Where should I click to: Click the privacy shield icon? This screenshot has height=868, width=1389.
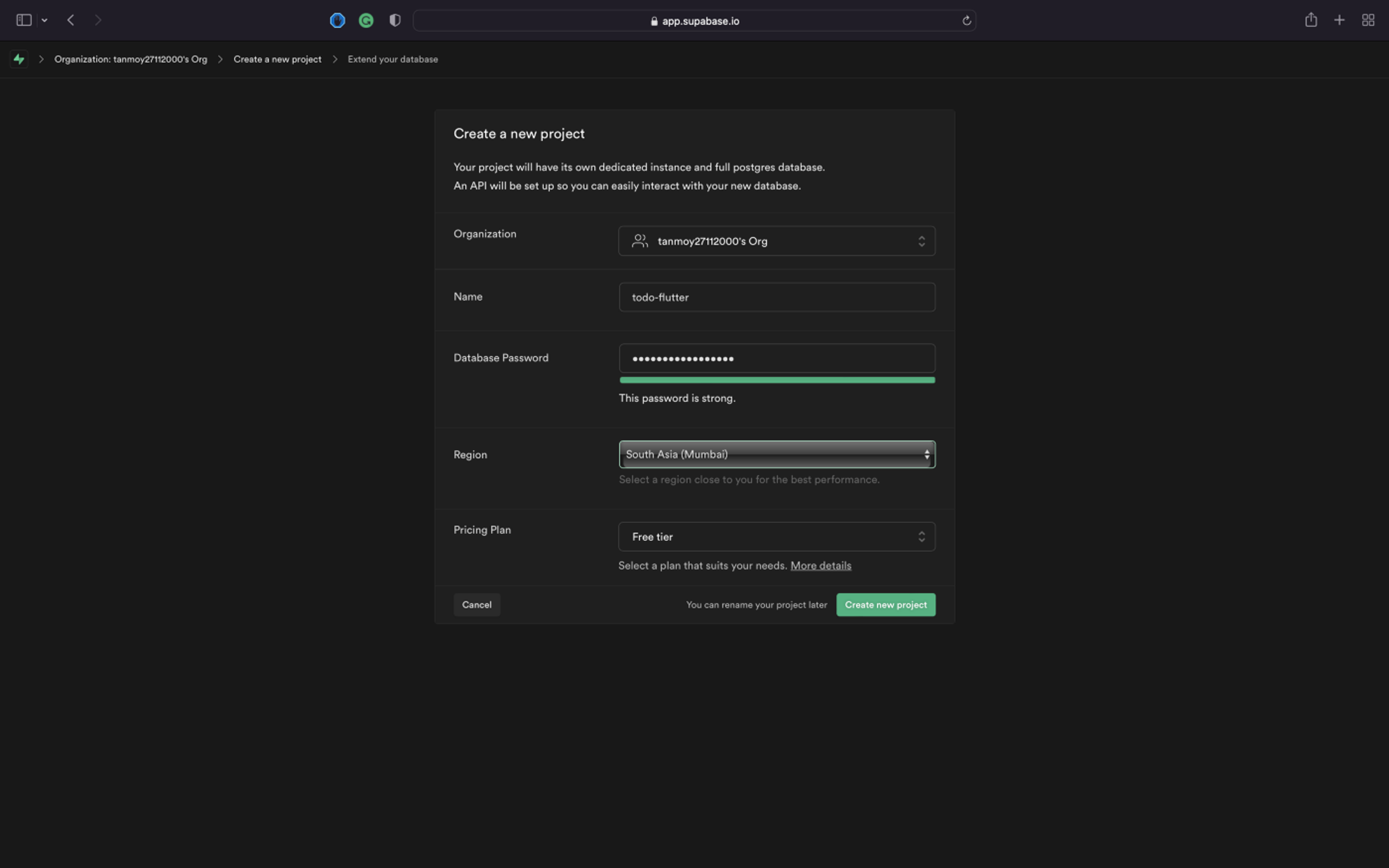point(395,20)
